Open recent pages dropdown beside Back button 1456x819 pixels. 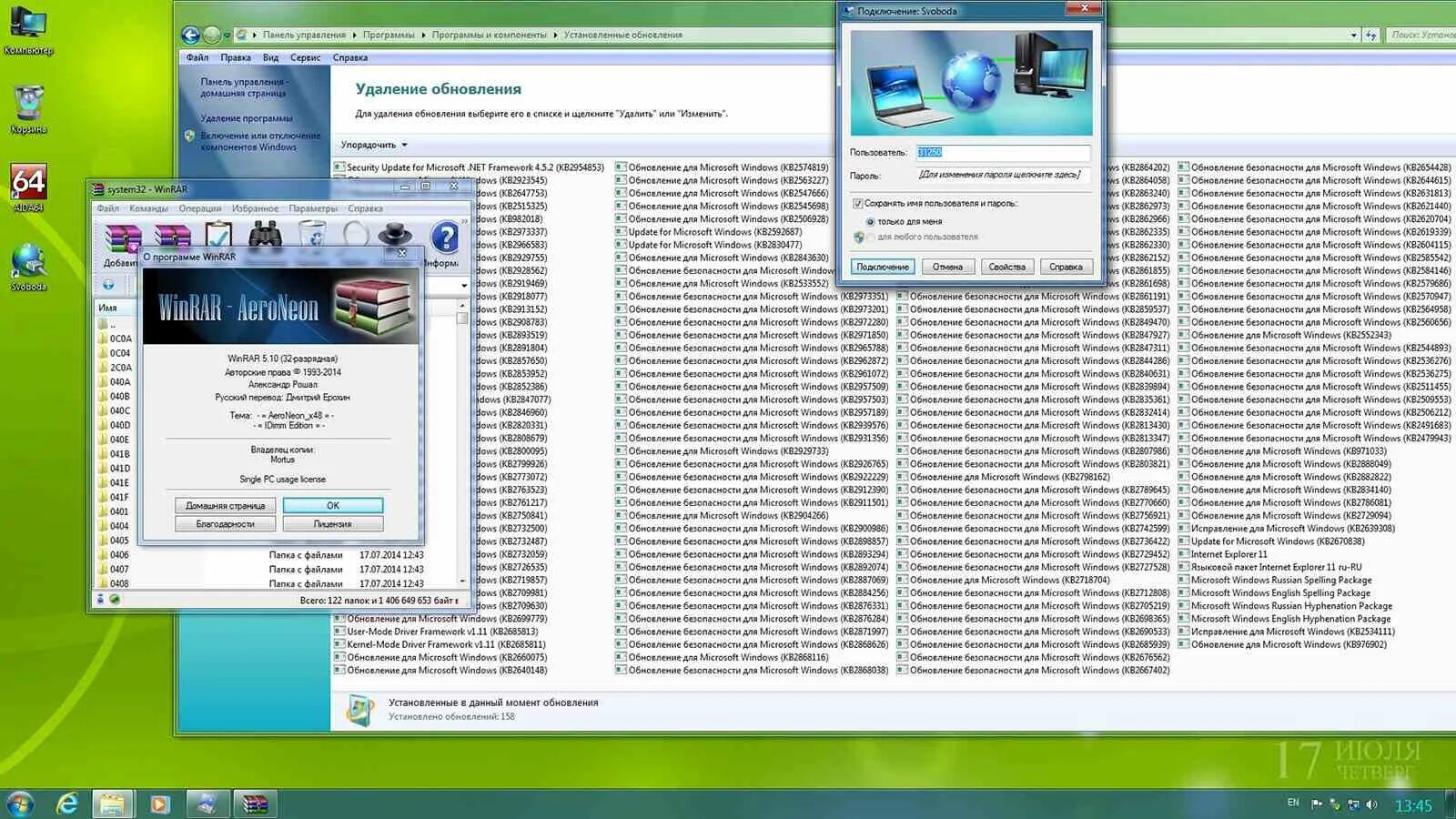[x=228, y=35]
